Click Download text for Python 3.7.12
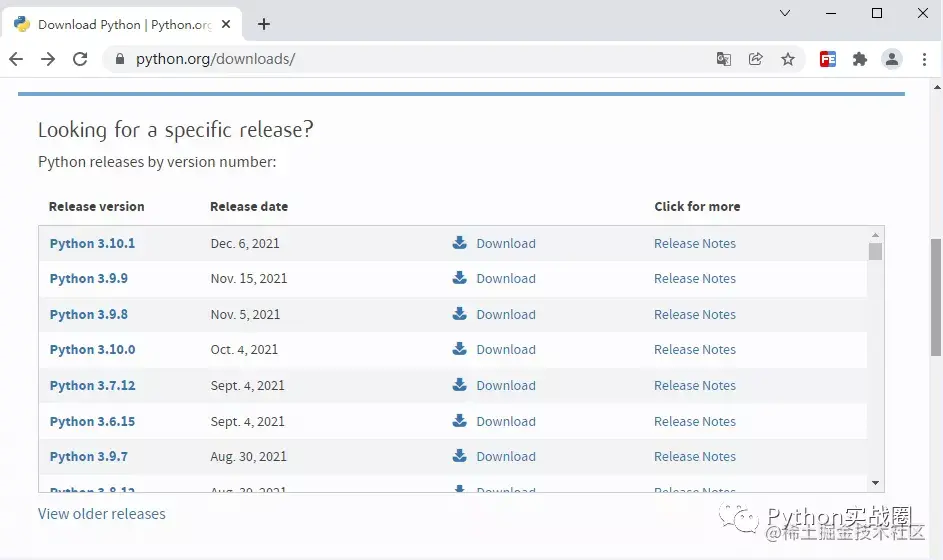The width and height of the screenshot is (943, 560). [x=506, y=386]
